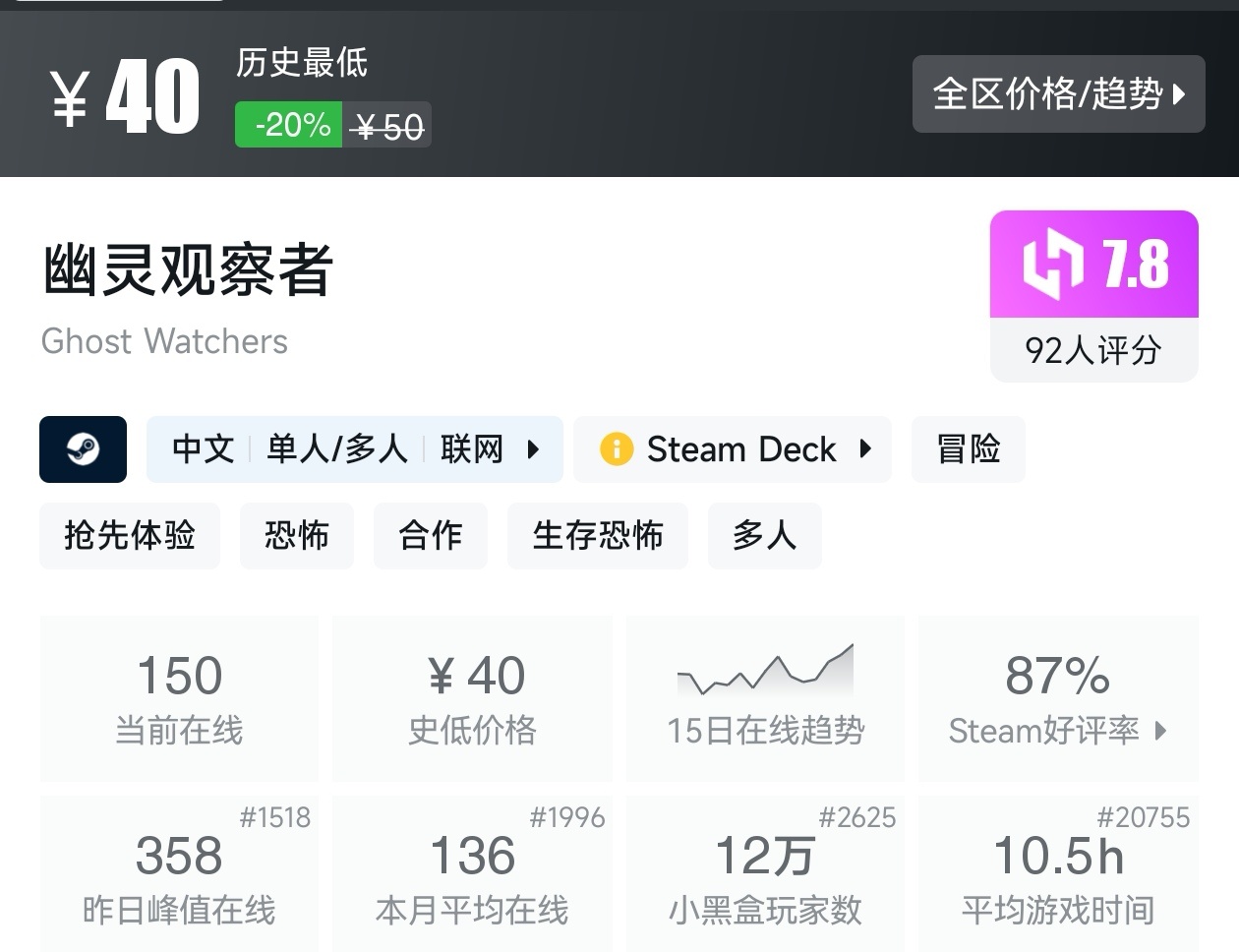Open the 15日在线趋势 sparkline chart
Image resolution: width=1239 pixels, height=952 pixels.
pos(765,673)
